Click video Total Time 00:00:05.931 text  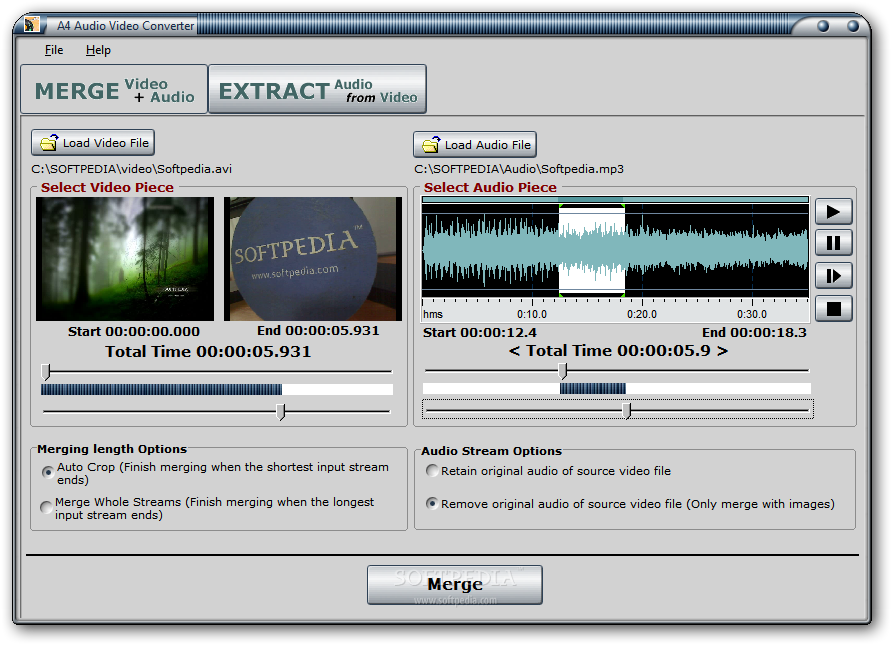(x=208, y=352)
